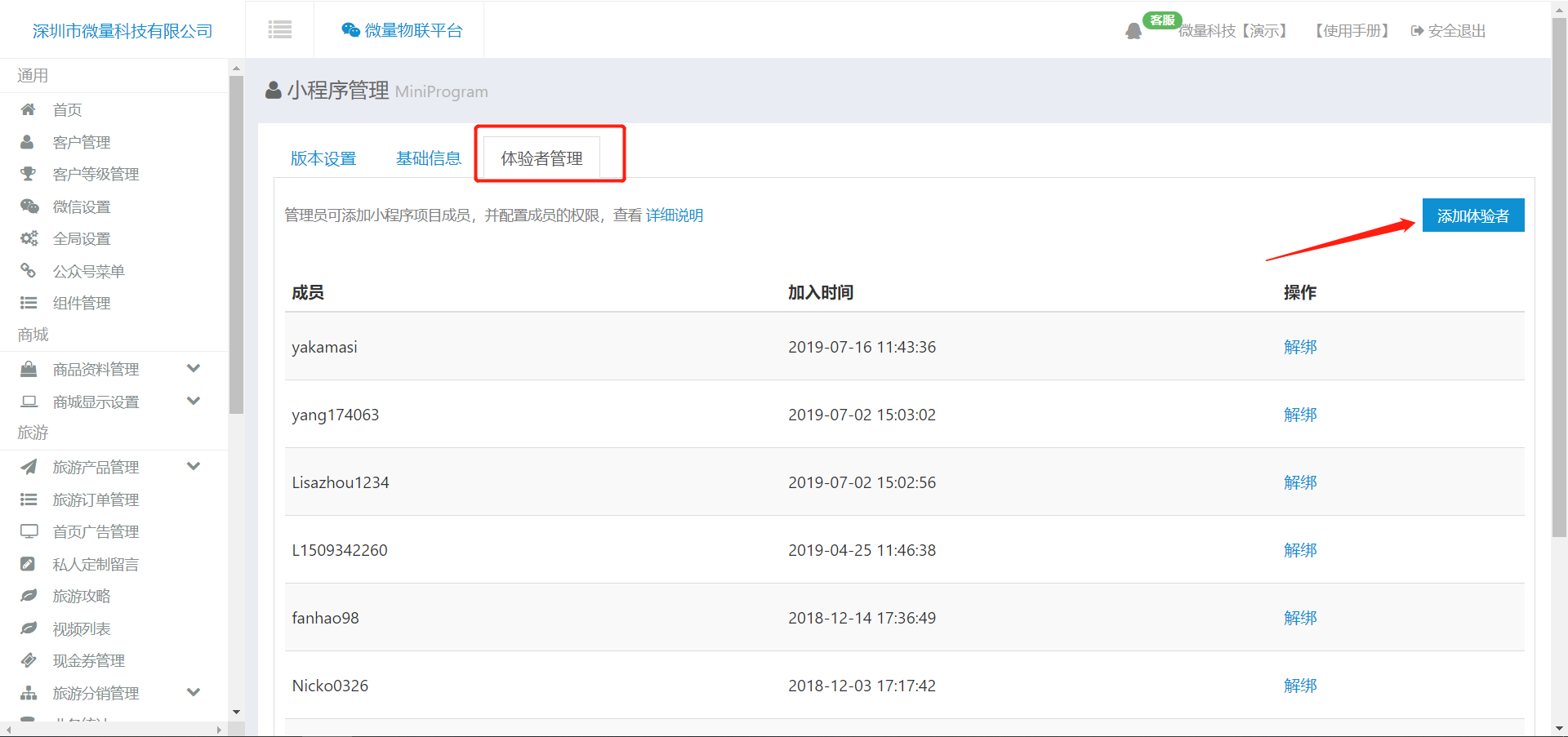
Task: Expand the 旅游分销管理 submenu chevron
Action: (194, 692)
